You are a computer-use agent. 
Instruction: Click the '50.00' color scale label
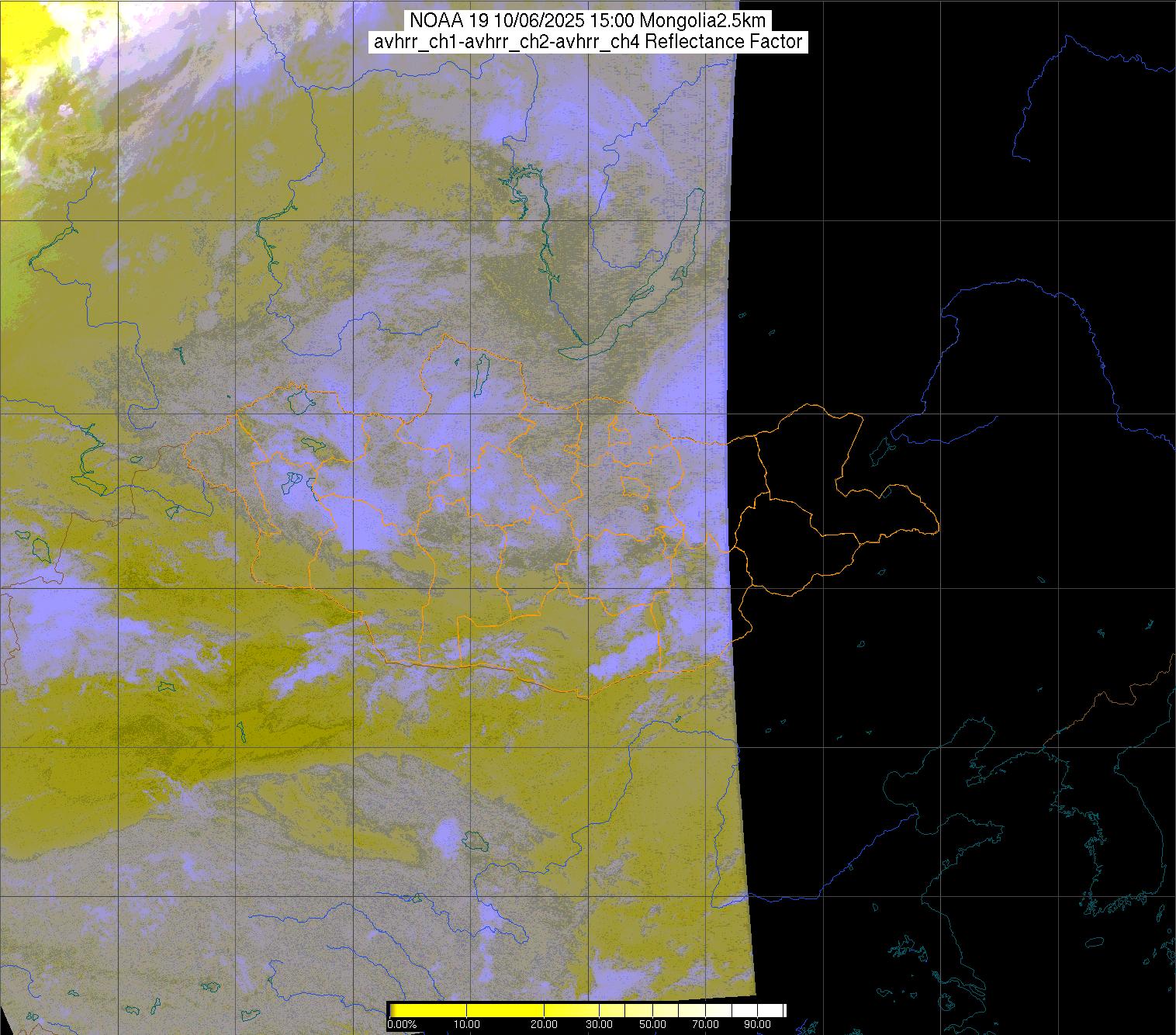(653, 1024)
